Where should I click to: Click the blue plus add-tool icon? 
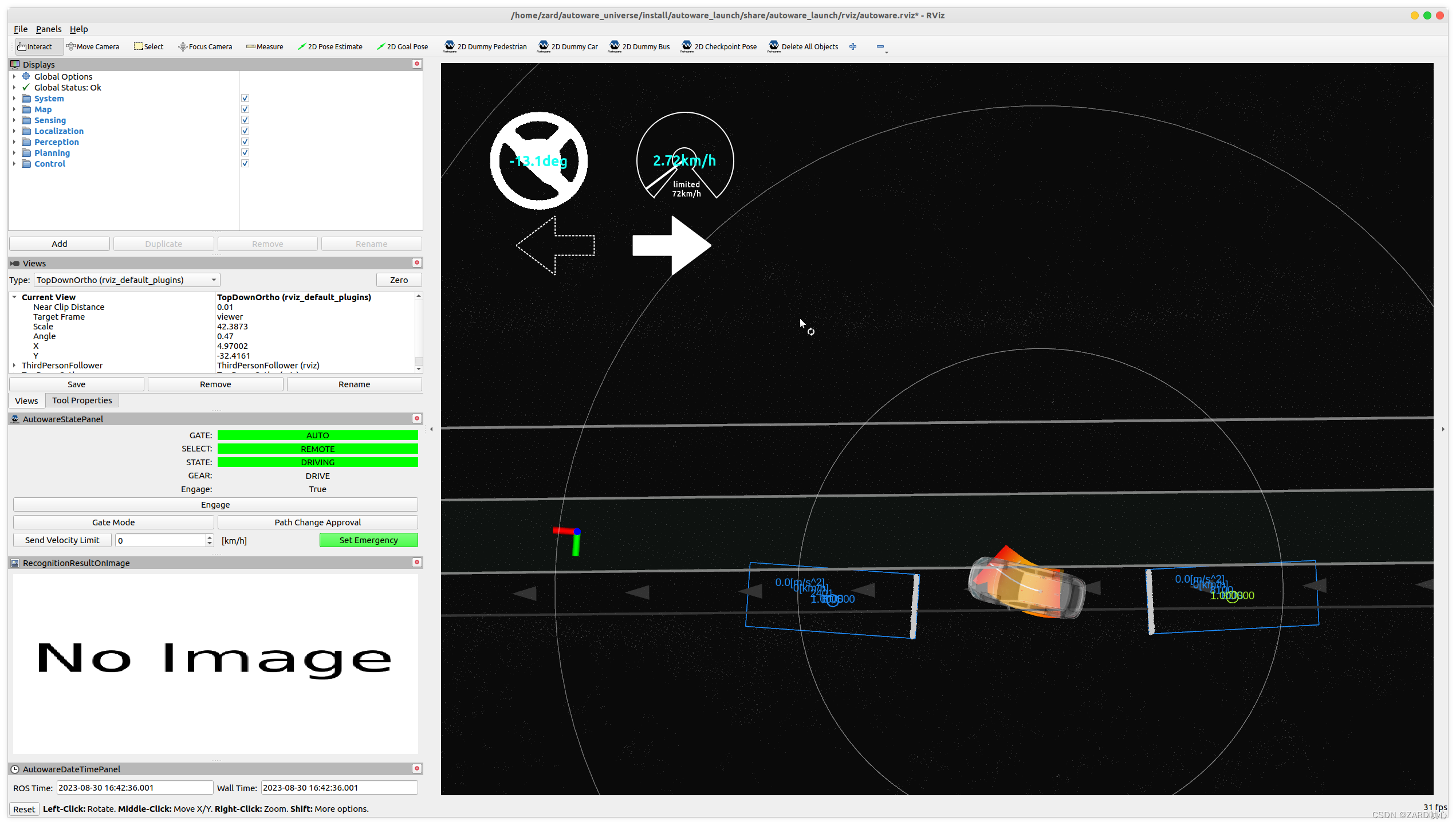pos(852,46)
